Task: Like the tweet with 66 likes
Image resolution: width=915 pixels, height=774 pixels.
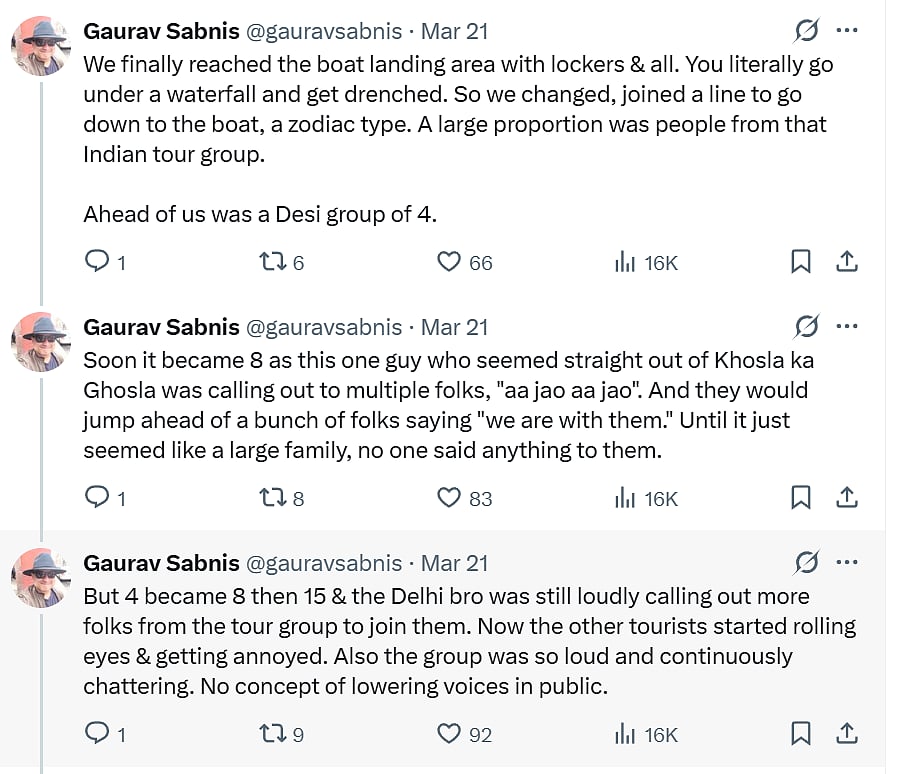Action: (x=449, y=262)
